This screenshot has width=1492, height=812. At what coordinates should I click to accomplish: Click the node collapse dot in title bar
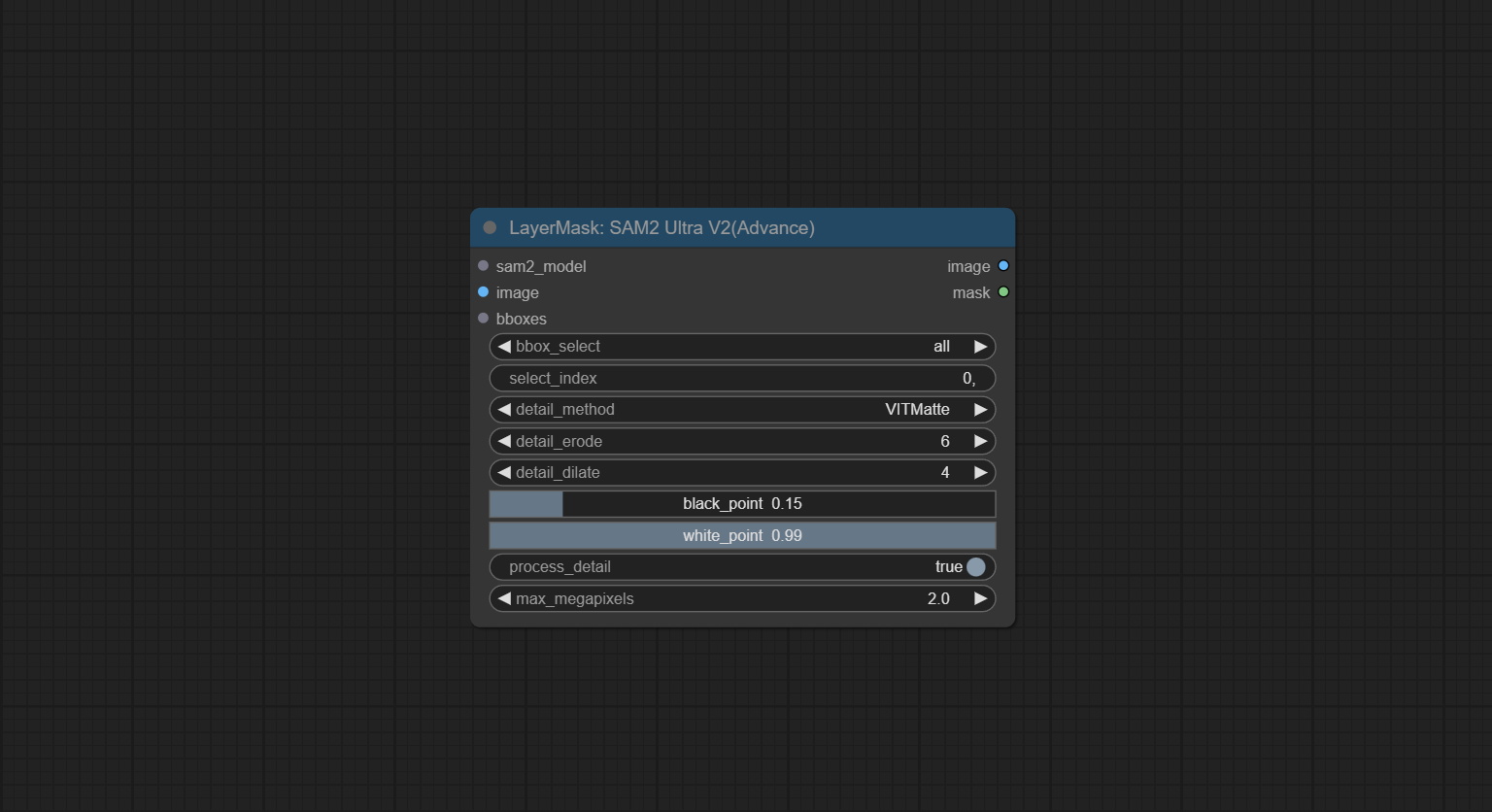[x=490, y=227]
